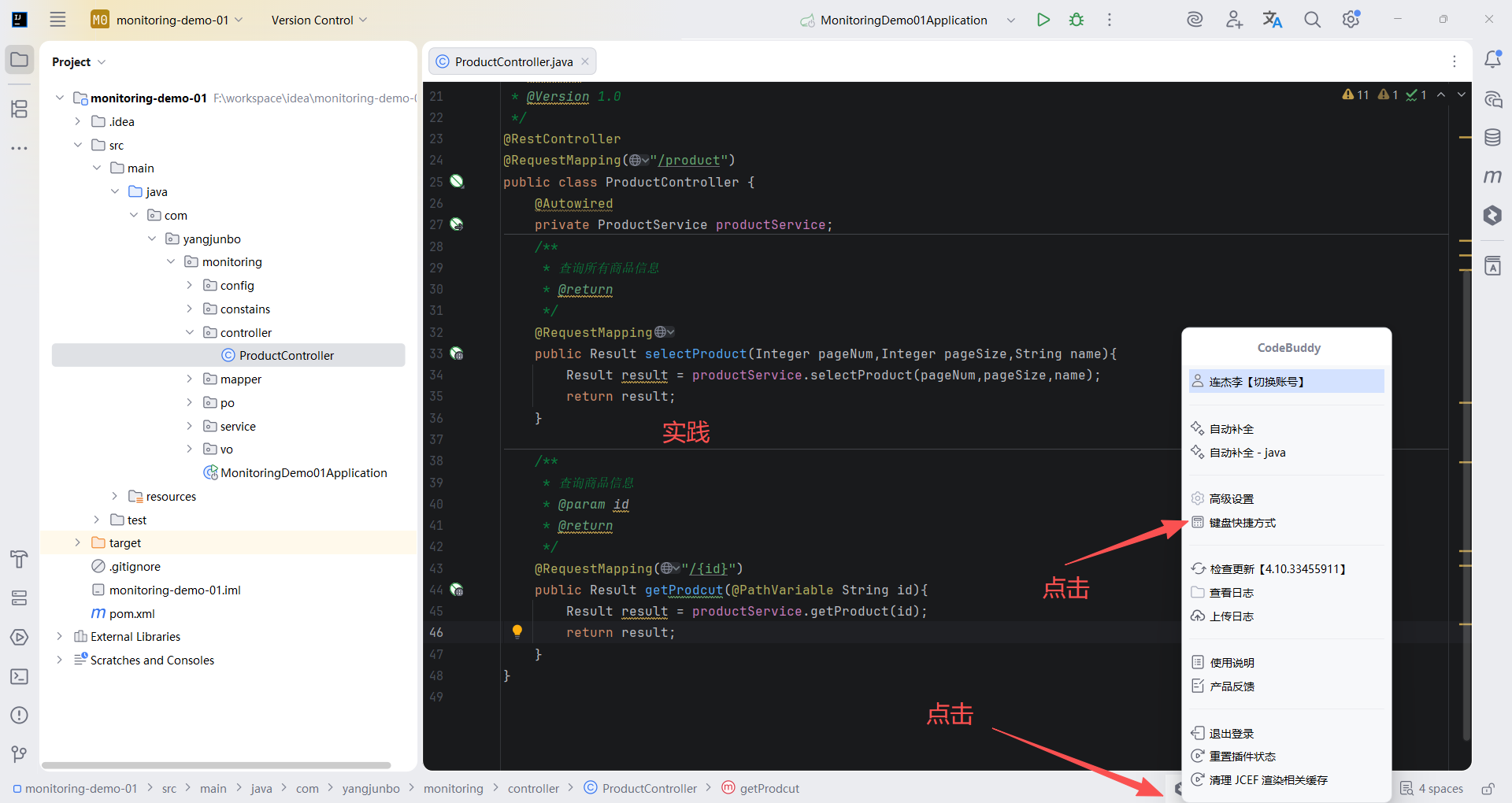Start debugging with the bug icon

click(1077, 20)
